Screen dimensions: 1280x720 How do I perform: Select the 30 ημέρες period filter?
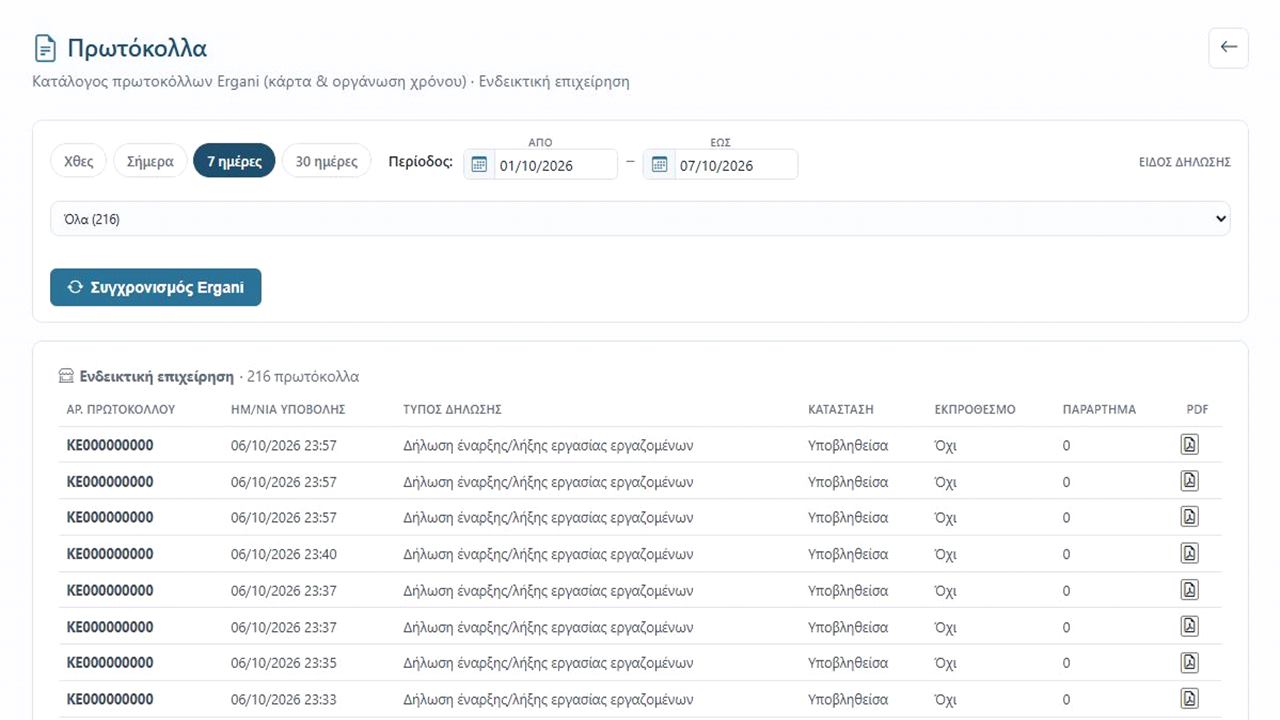tap(326, 161)
